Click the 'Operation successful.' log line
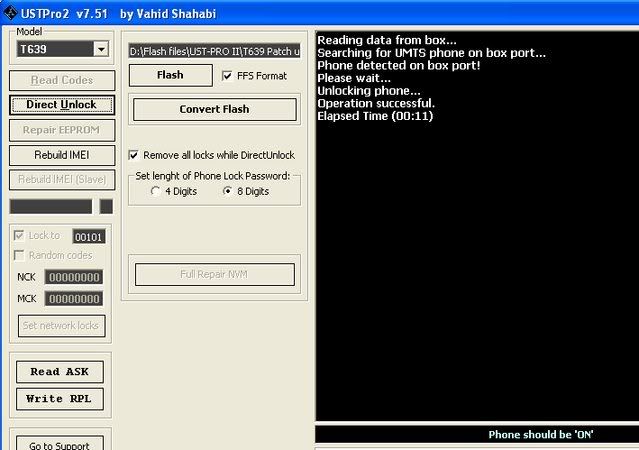The width and height of the screenshot is (639, 450). pos(376,103)
